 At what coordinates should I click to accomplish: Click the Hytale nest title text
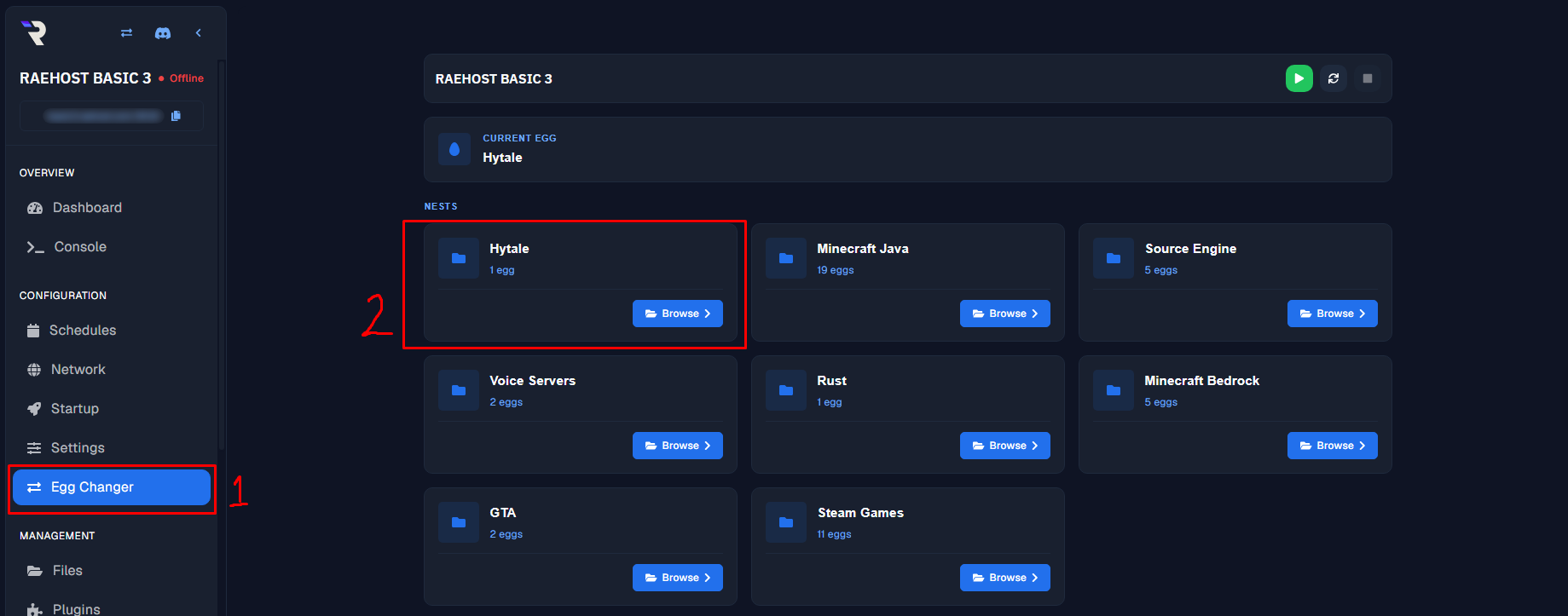pos(509,249)
